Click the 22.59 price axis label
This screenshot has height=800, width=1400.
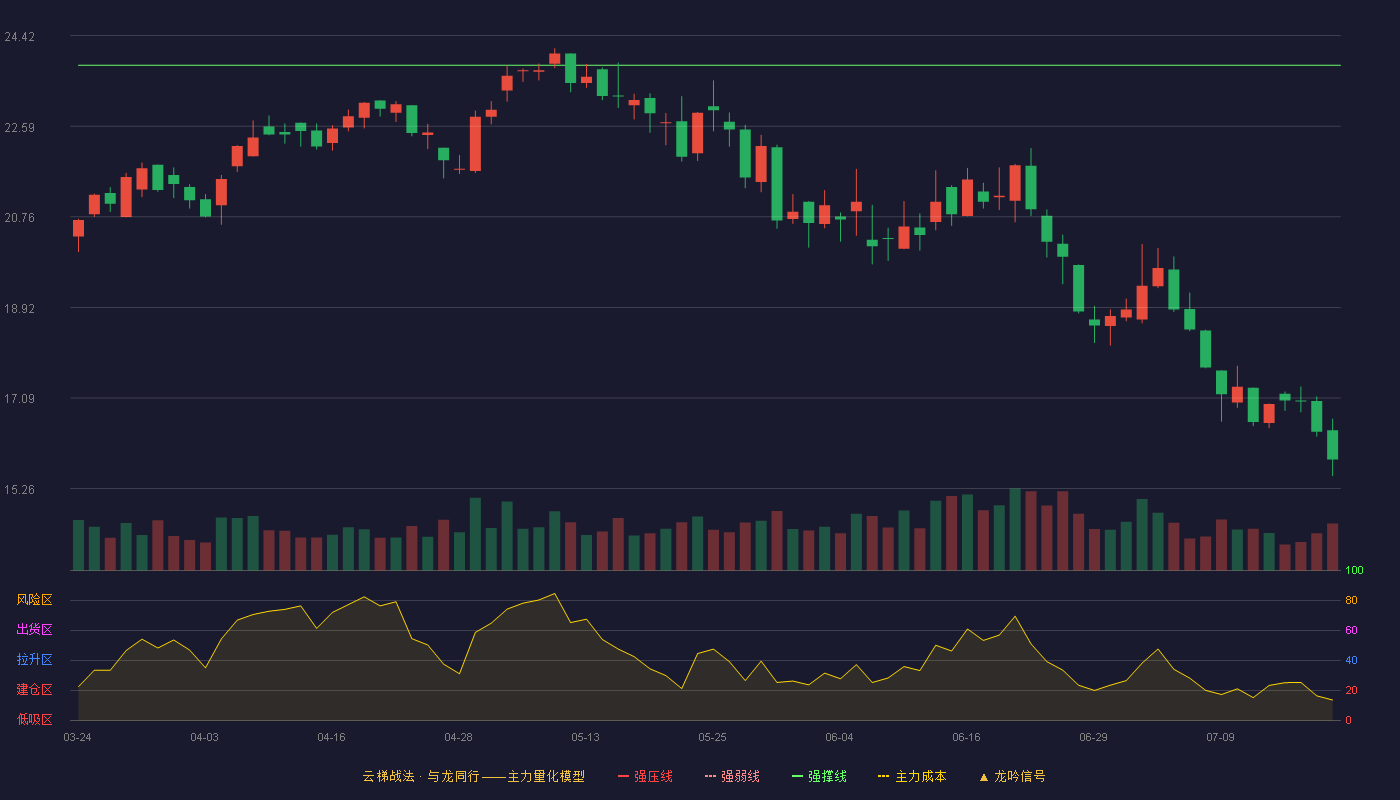tap(20, 127)
